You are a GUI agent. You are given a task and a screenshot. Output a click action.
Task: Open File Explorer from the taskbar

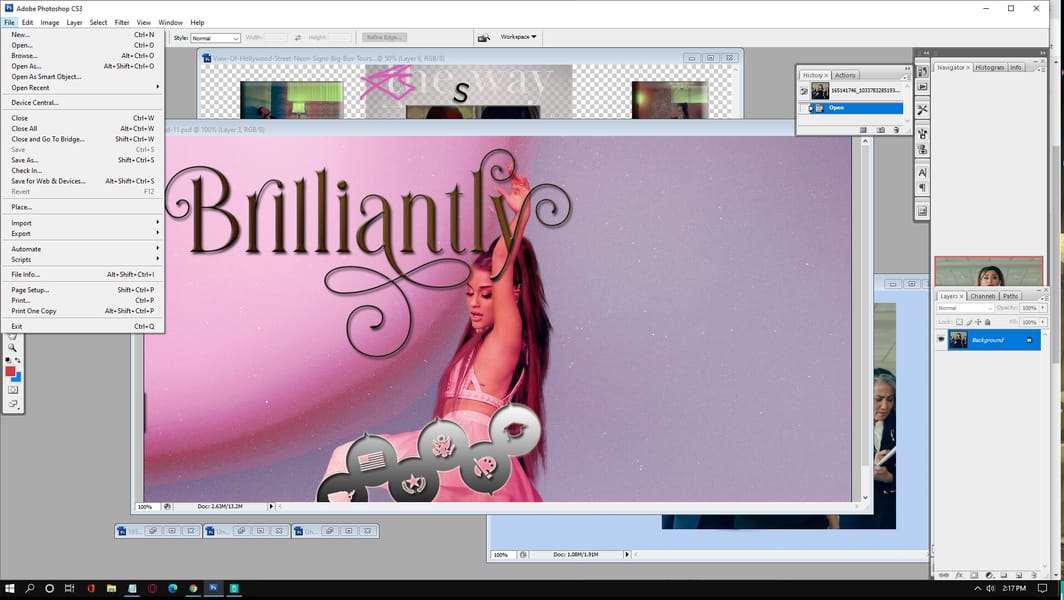pyautogui.click(x=111, y=588)
